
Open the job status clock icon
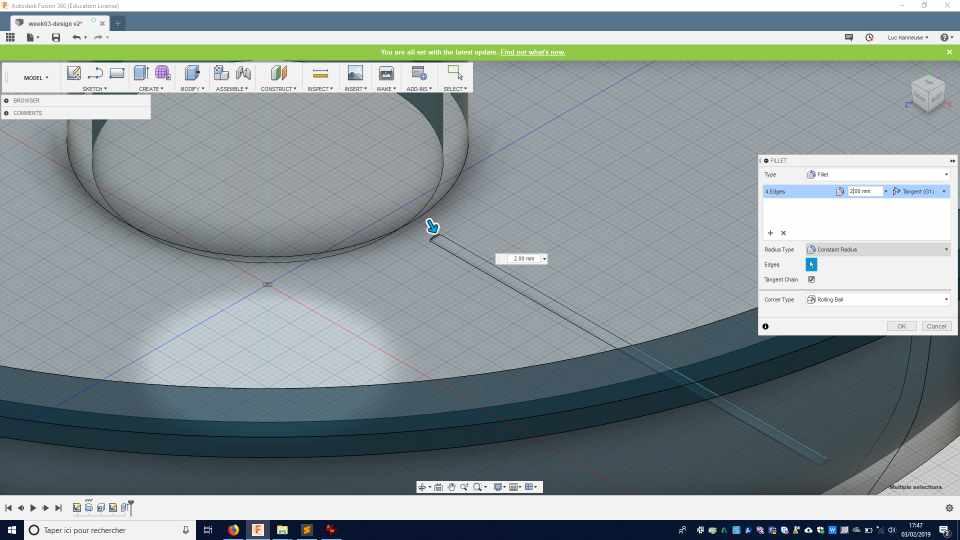(869, 37)
